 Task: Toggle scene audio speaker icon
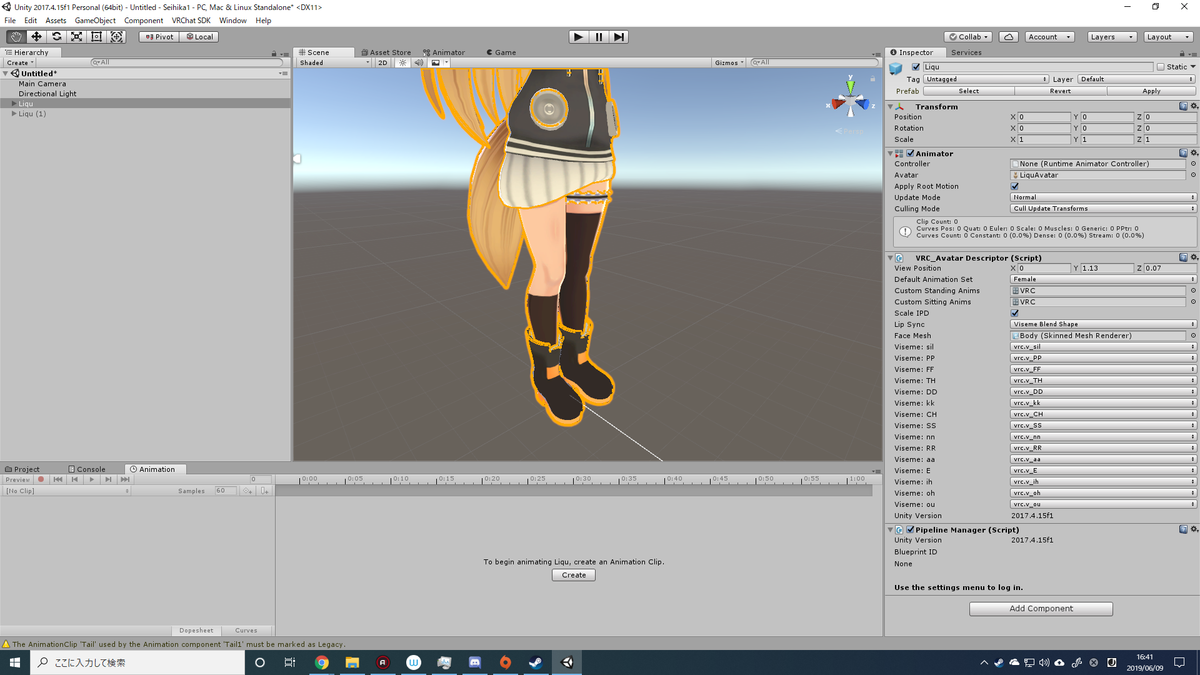click(419, 63)
